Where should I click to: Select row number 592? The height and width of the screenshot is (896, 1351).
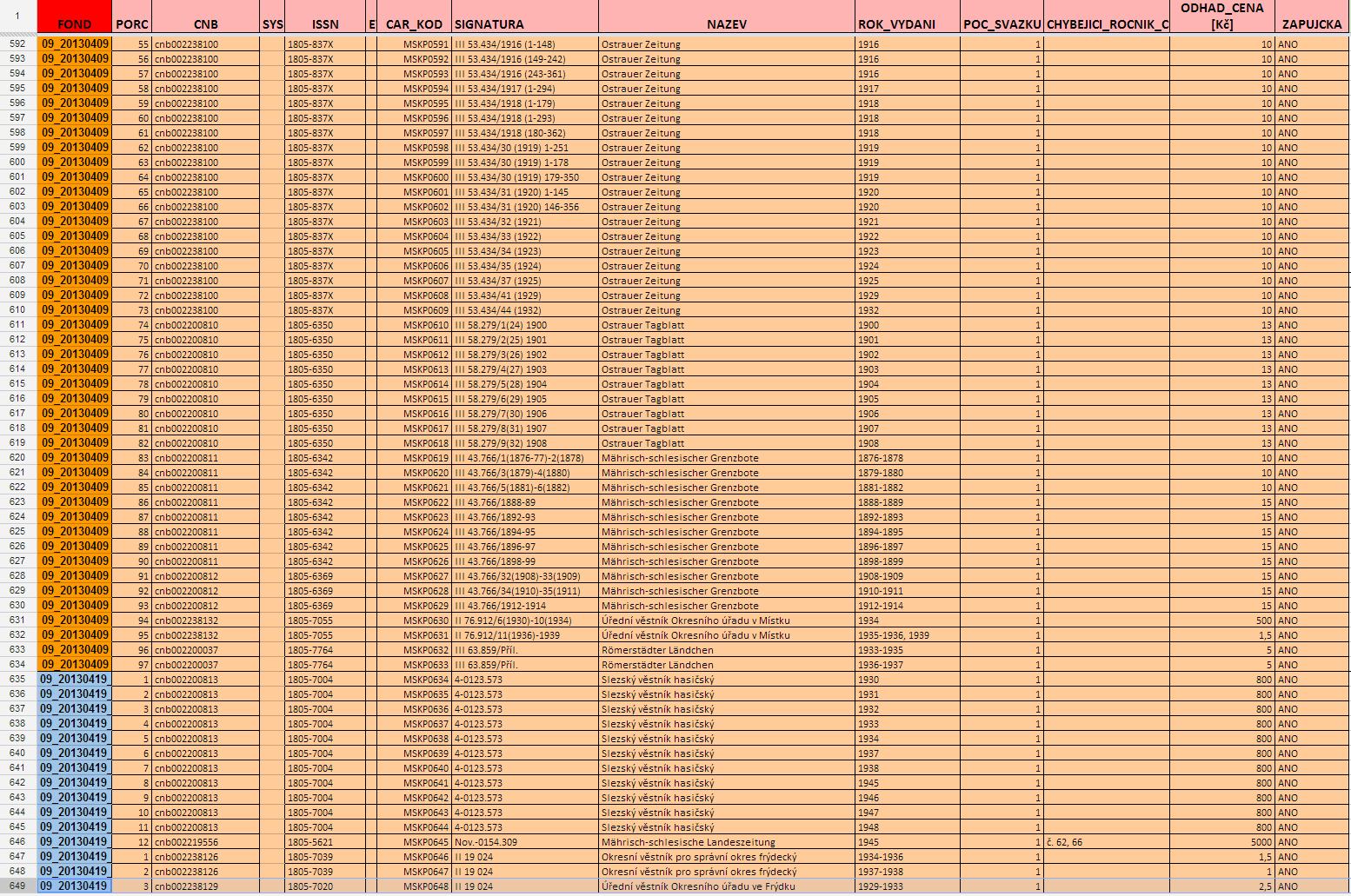coord(17,44)
